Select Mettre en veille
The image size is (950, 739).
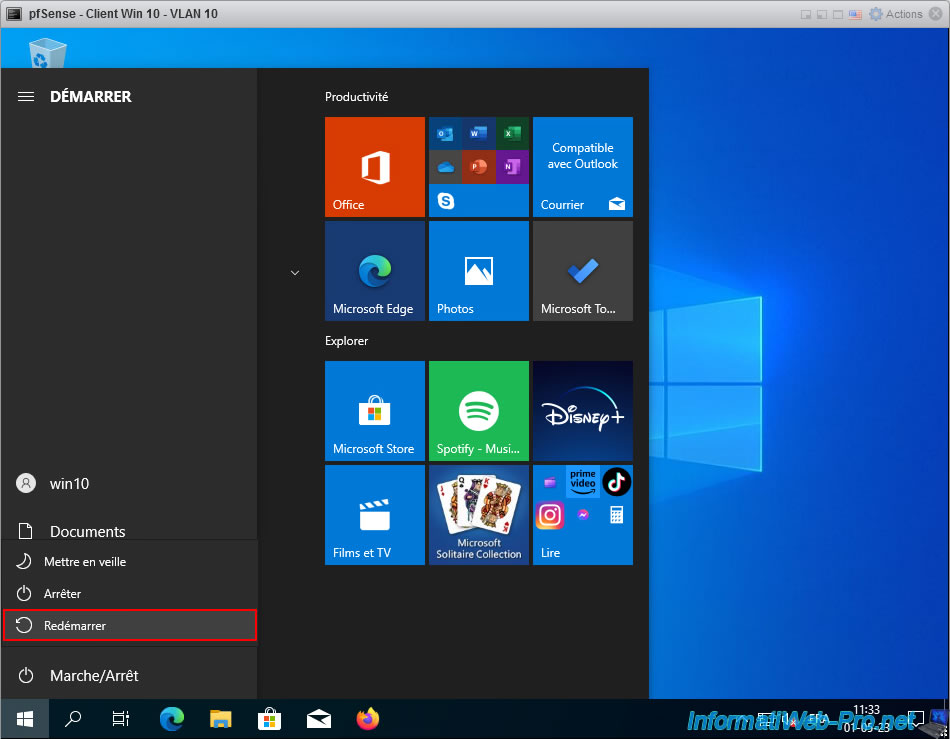click(x=130, y=562)
